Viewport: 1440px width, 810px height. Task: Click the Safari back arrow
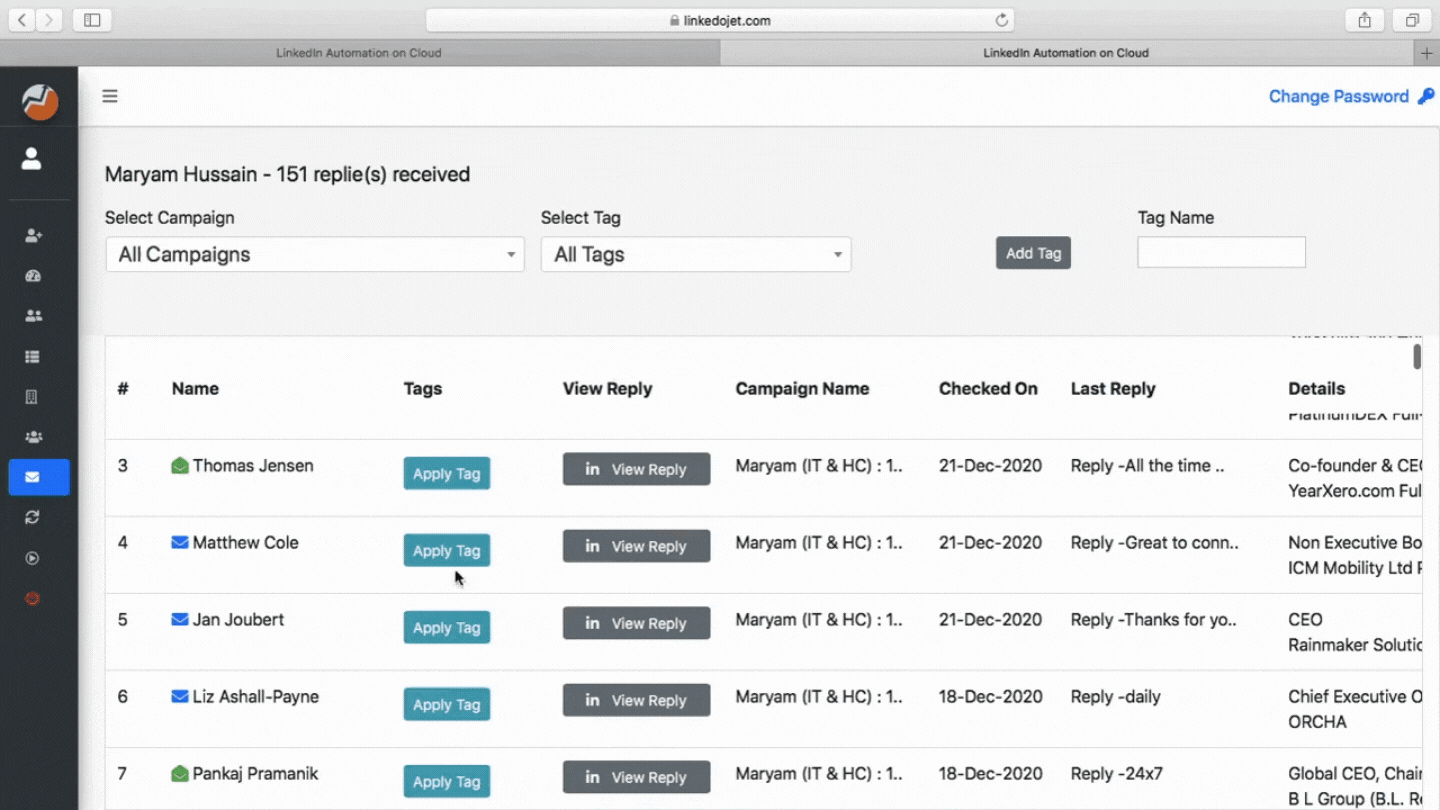pos(23,20)
